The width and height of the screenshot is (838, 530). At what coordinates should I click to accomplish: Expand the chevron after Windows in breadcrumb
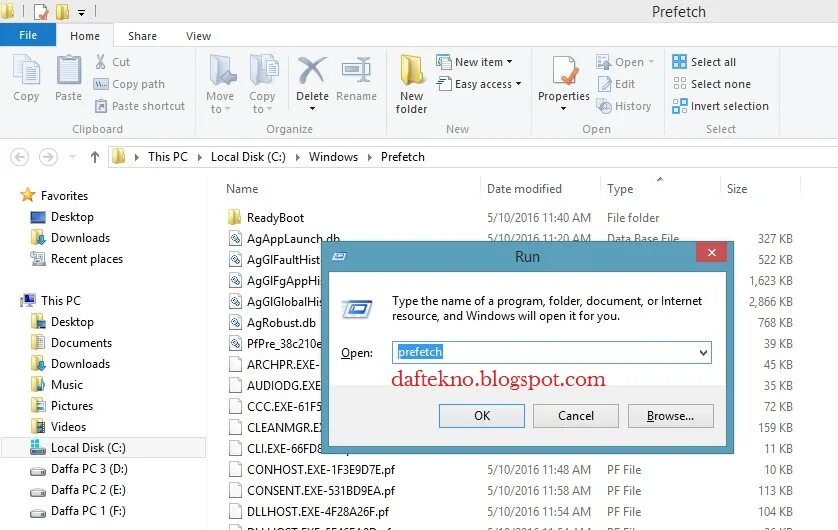[369, 157]
